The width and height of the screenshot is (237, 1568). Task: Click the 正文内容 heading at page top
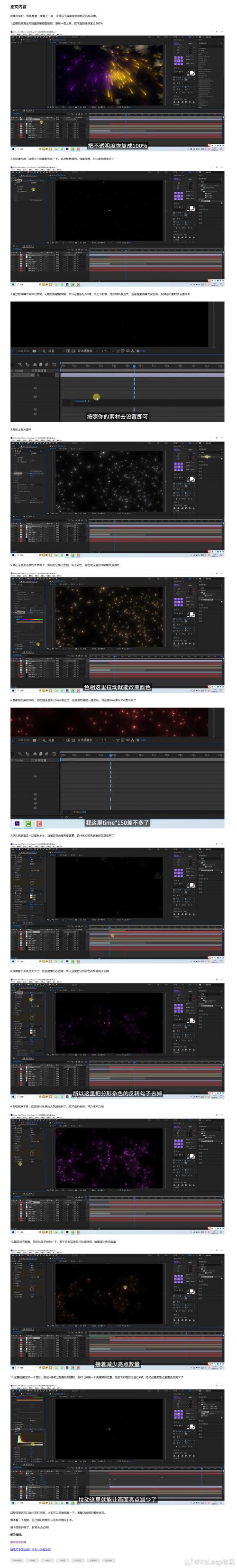(x=18, y=7)
